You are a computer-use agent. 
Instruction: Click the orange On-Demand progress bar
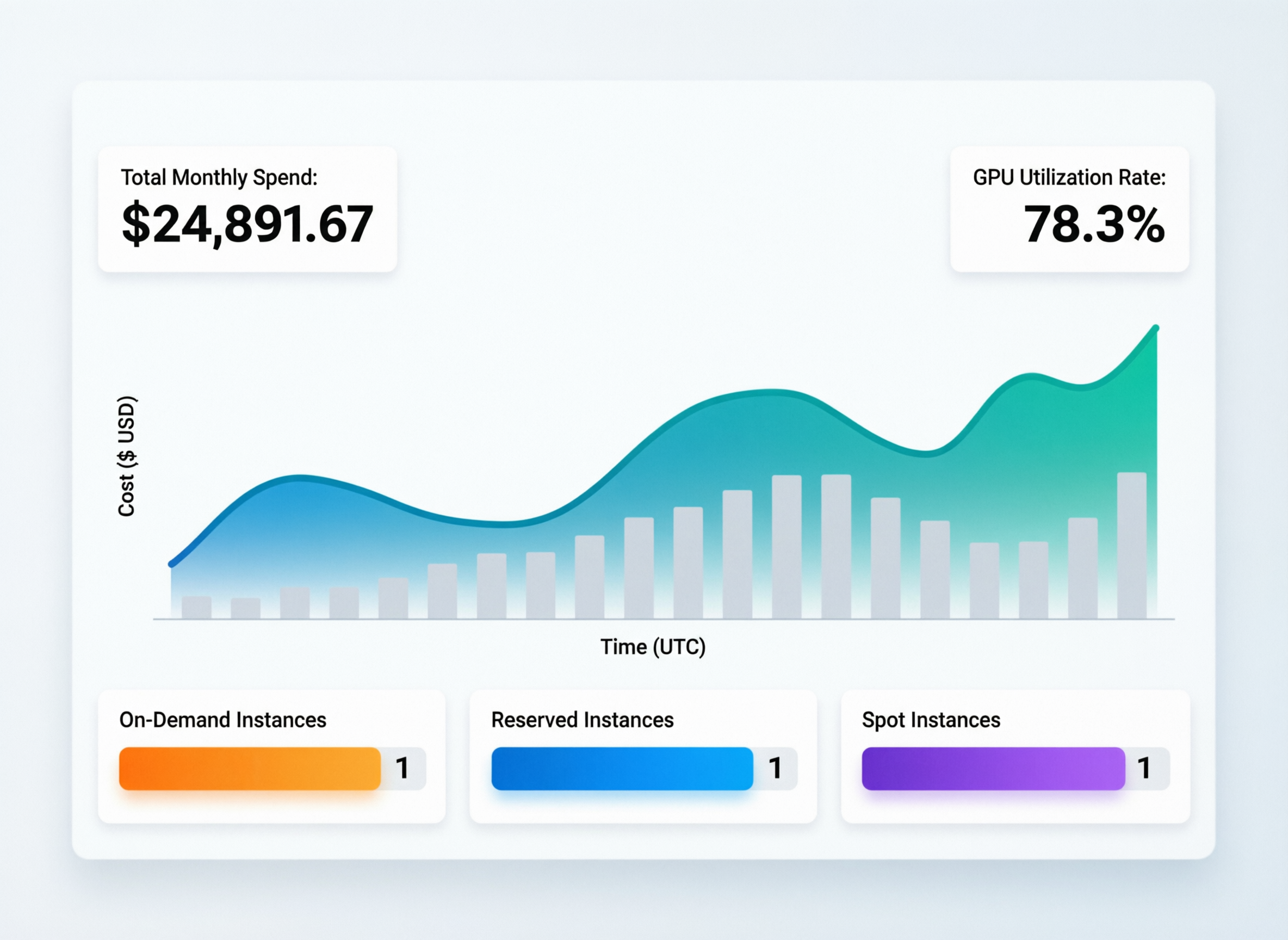point(249,768)
